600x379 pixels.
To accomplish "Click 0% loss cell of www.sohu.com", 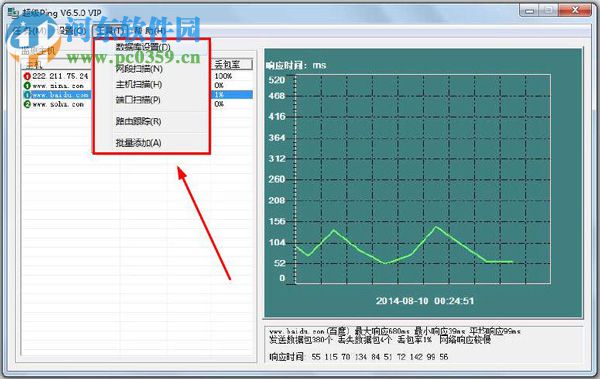I will click(219, 104).
